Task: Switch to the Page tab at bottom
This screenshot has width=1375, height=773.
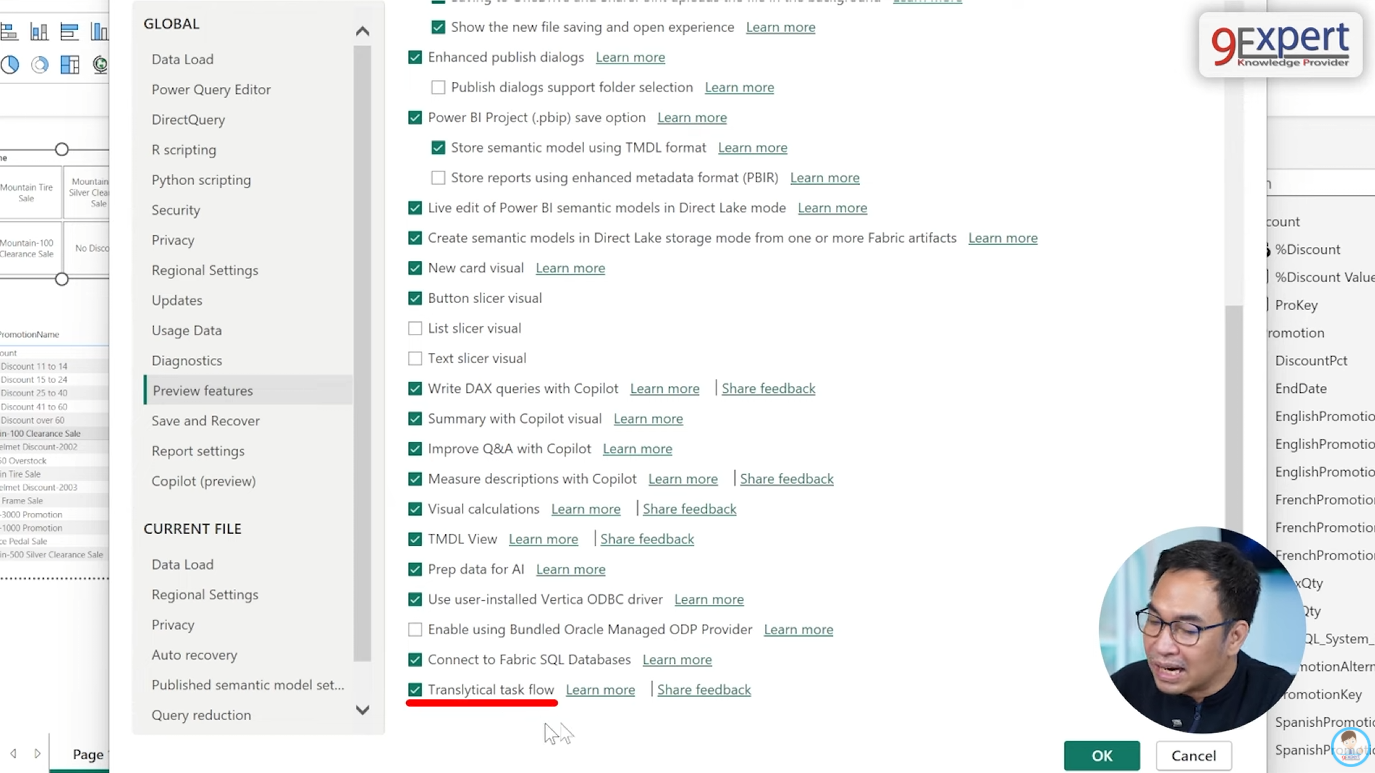Action: pyautogui.click(x=87, y=754)
